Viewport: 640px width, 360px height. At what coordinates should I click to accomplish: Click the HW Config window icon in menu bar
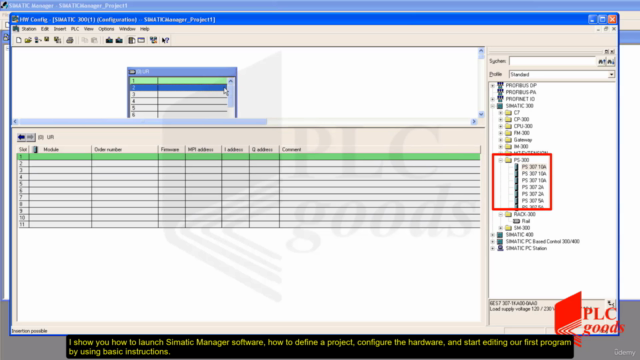pyautogui.click(x=16, y=29)
